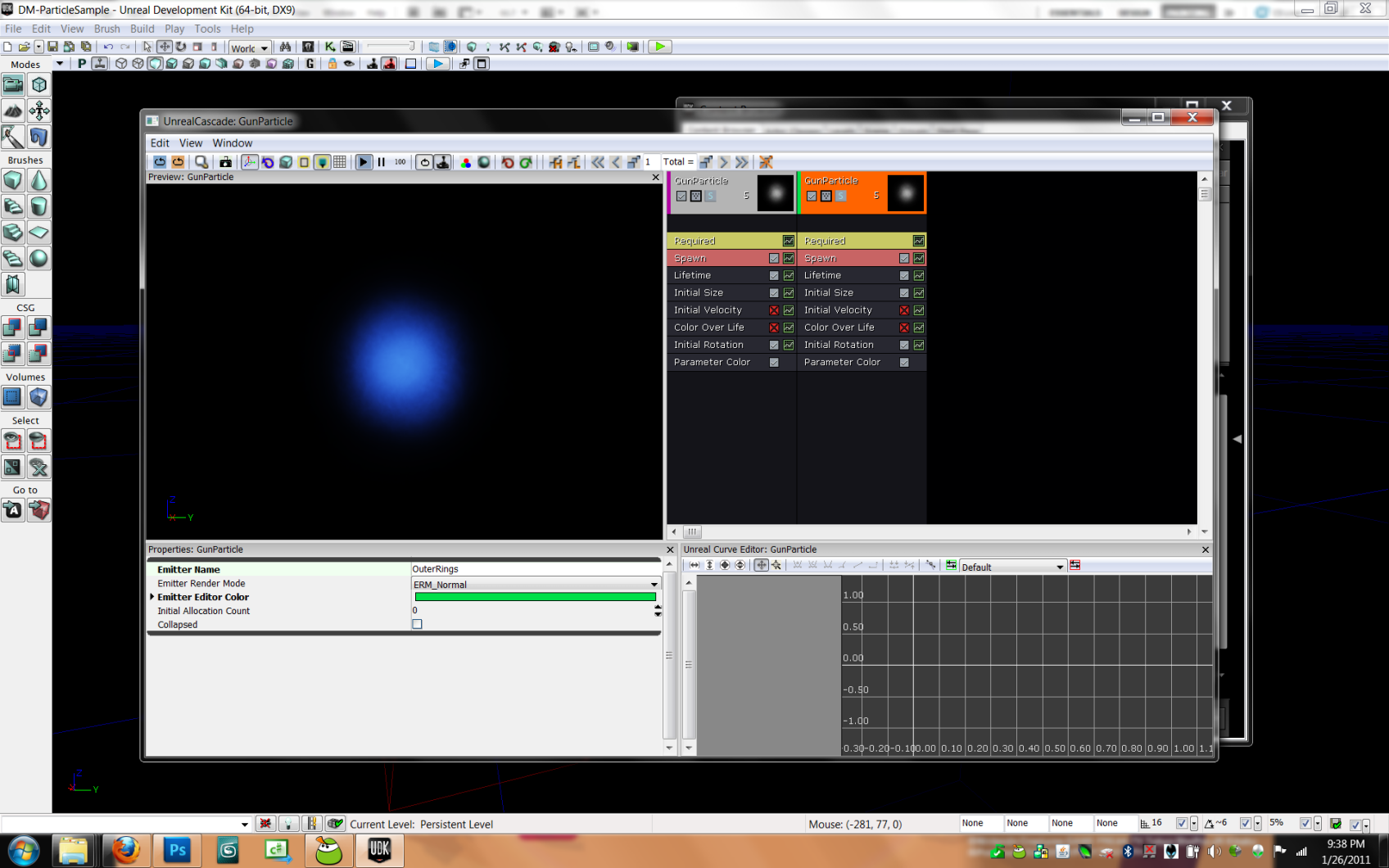Jump to lowest LOD double-left arrows
Viewport: 1389px width, 868px height.
[598, 162]
